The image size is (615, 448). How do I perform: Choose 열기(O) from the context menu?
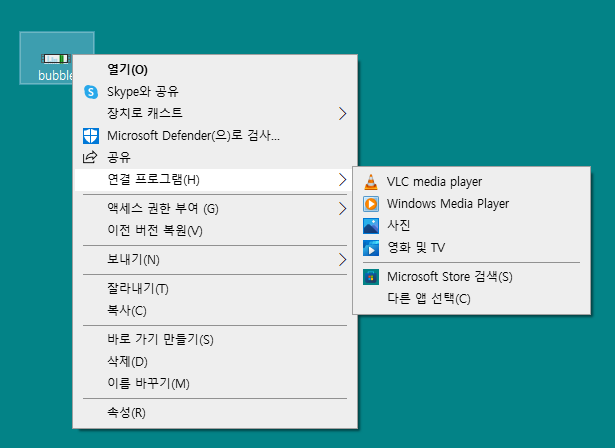215,70
